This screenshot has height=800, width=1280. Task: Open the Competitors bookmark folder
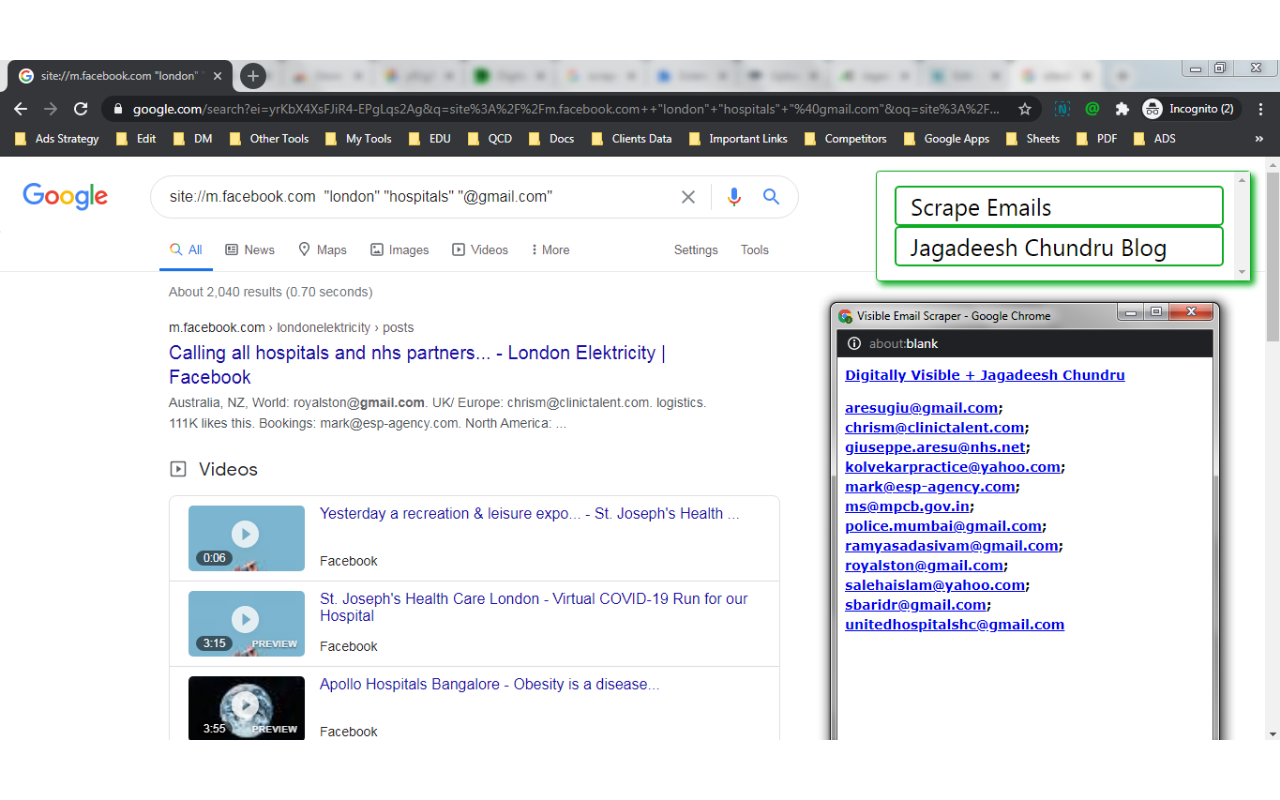pos(845,139)
